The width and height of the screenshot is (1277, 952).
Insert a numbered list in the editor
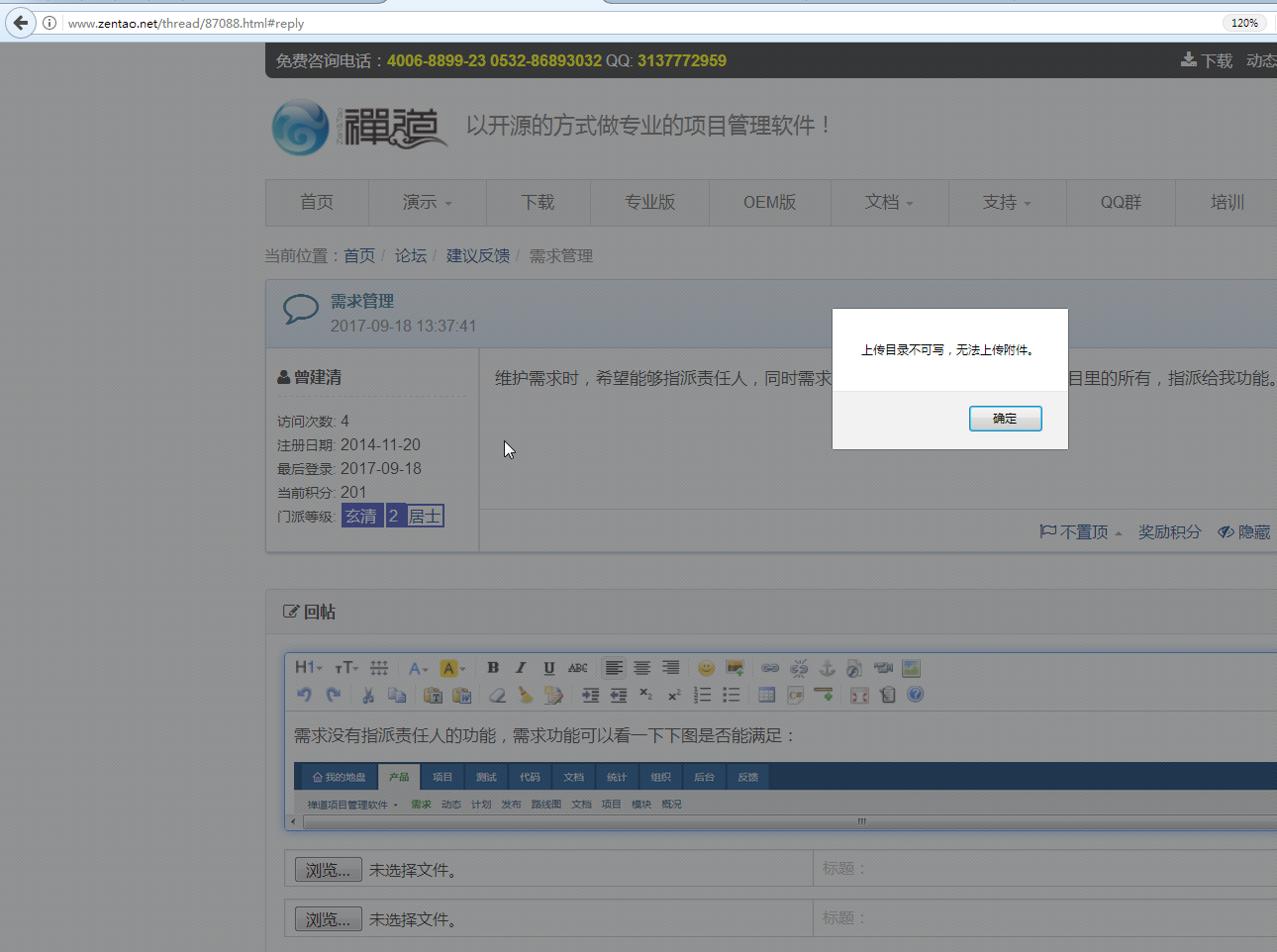coord(702,695)
